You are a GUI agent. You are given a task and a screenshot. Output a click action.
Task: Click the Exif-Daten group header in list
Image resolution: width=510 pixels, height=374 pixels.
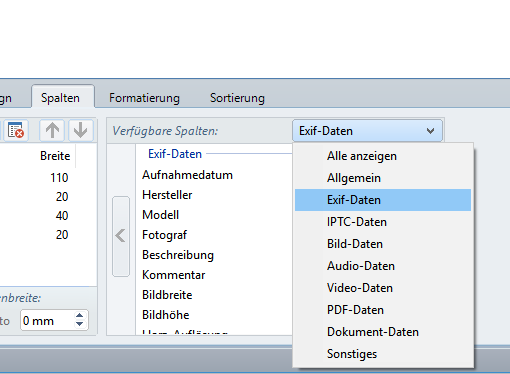(175, 154)
